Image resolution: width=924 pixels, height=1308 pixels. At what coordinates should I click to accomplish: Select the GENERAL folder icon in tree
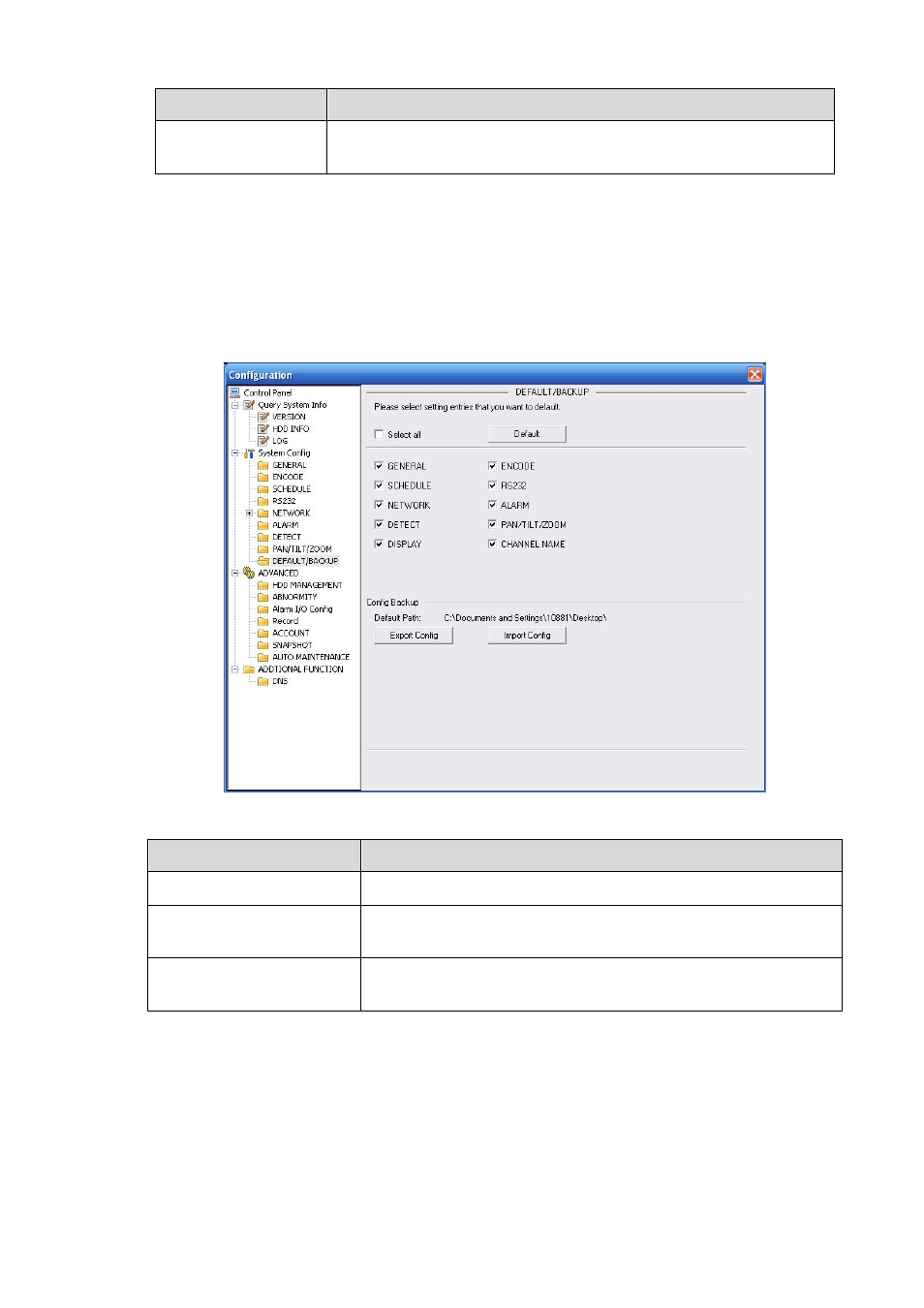(x=263, y=465)
